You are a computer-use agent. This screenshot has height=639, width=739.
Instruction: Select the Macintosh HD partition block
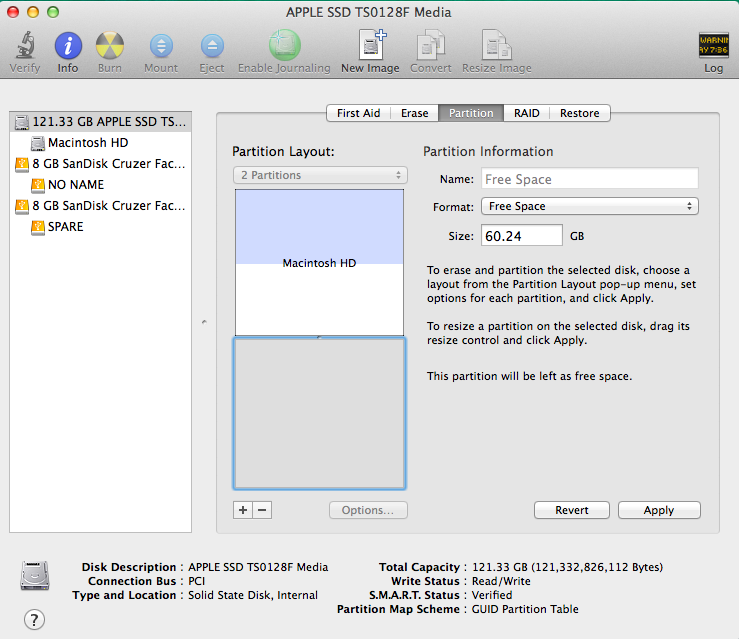[x=320, y=262]
